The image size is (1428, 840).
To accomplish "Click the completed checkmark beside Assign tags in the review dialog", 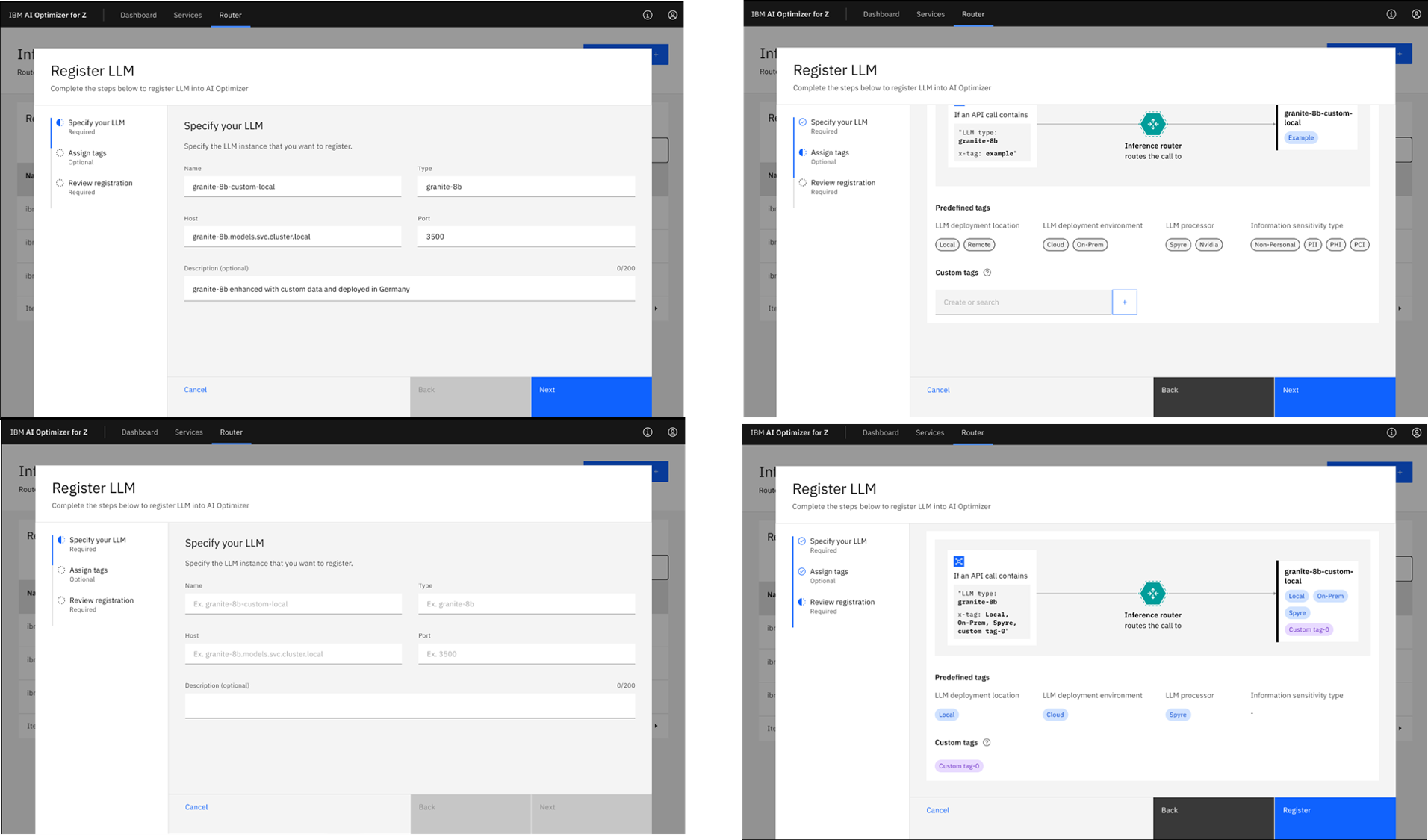I will pyautogui.click(x=802, y=572).
